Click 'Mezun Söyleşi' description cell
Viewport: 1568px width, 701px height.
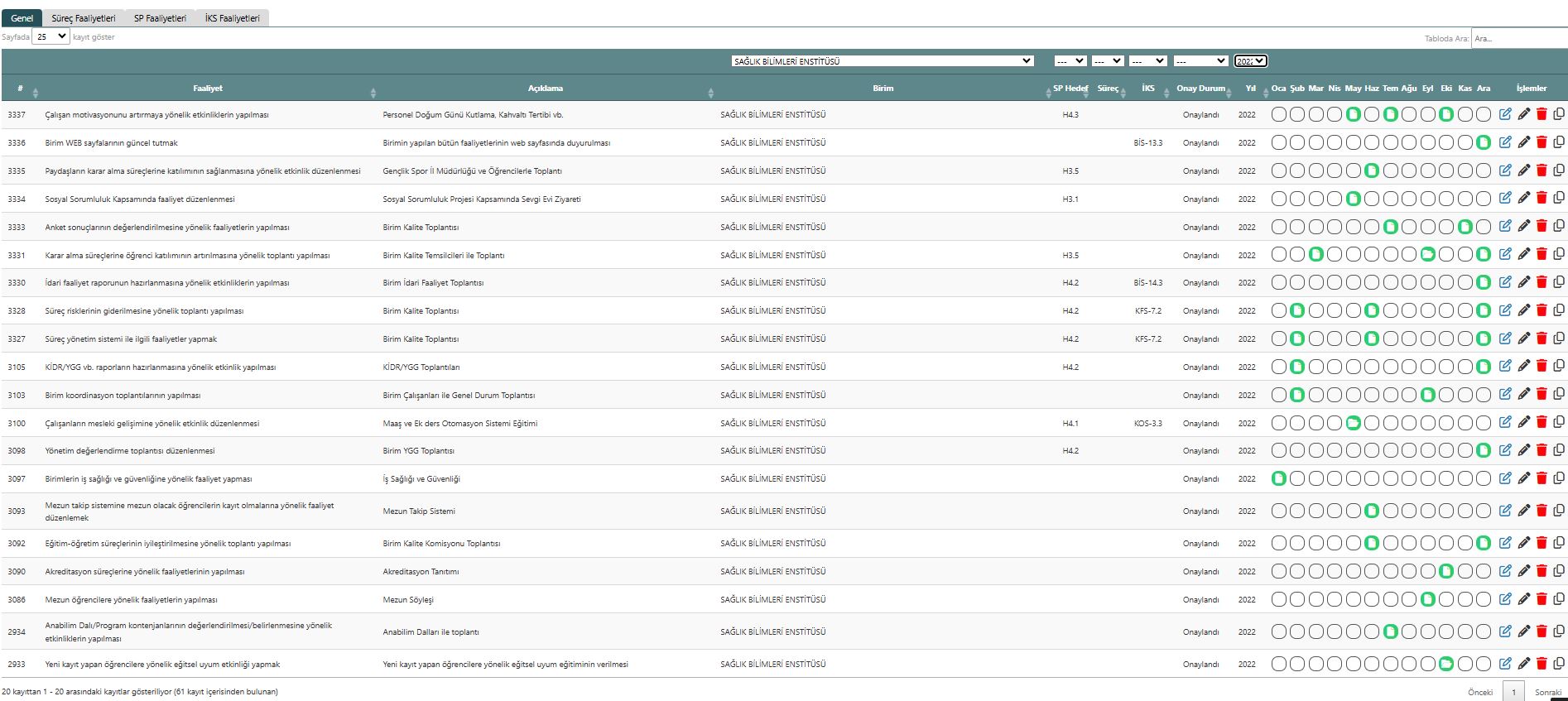408,600
